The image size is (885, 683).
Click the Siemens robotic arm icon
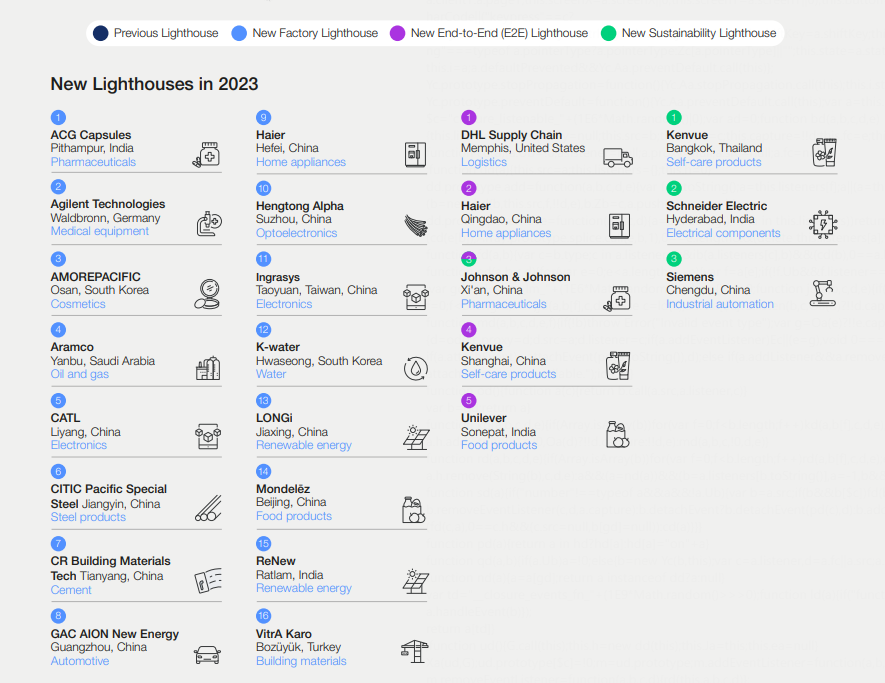pyautogui.click(x=822, y=293)
